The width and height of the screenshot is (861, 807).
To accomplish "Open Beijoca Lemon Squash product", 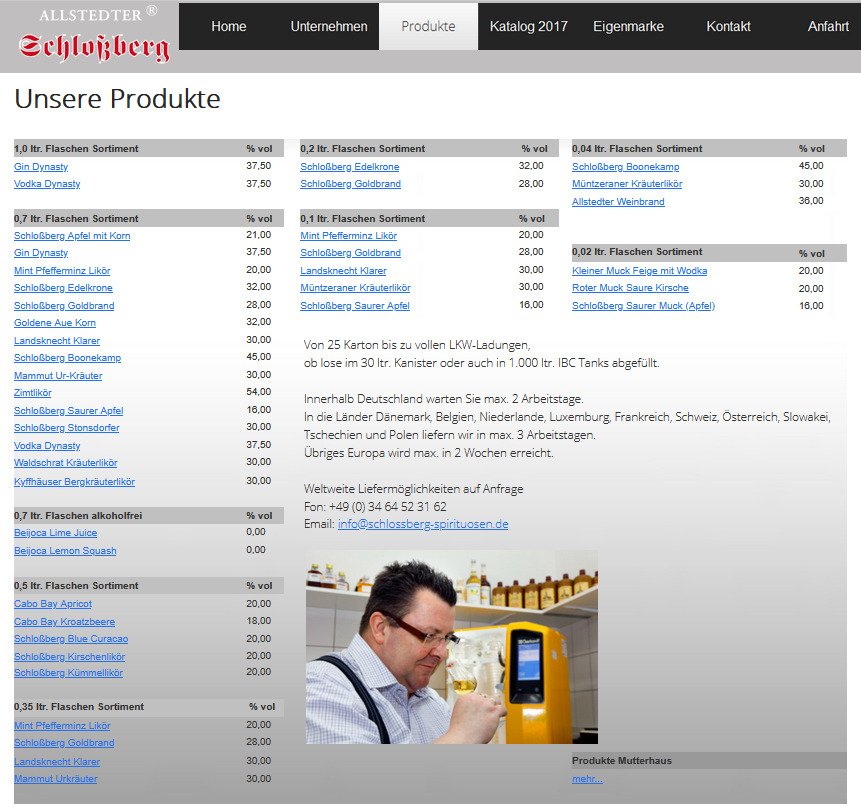I will click(x=65, y=551).
